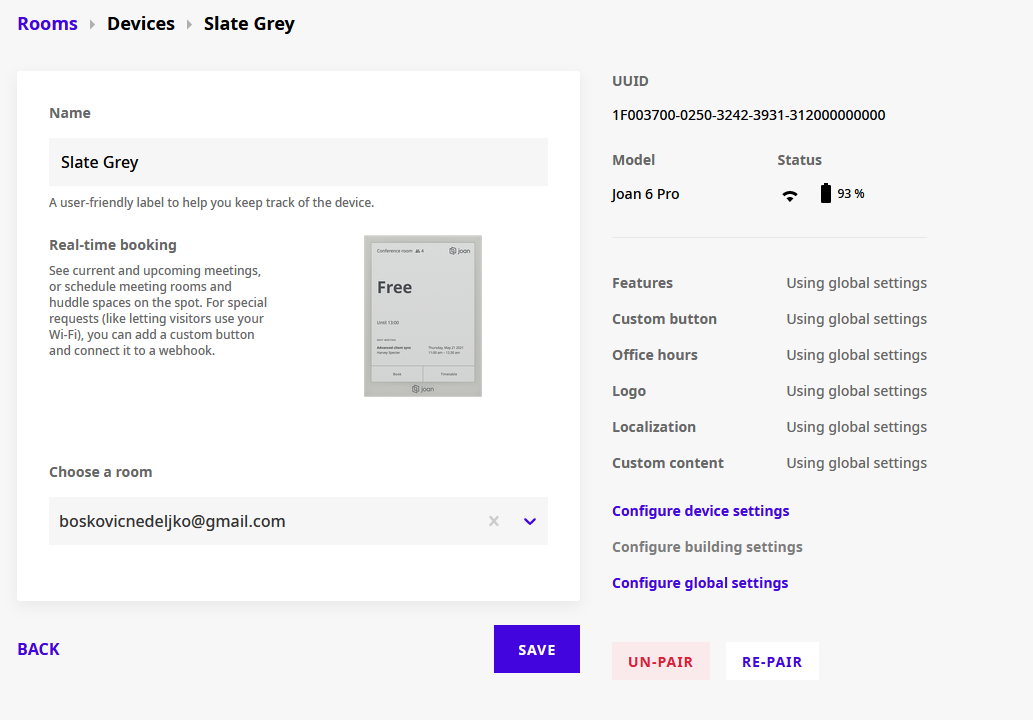Click Using global settings beside Features

856,283
